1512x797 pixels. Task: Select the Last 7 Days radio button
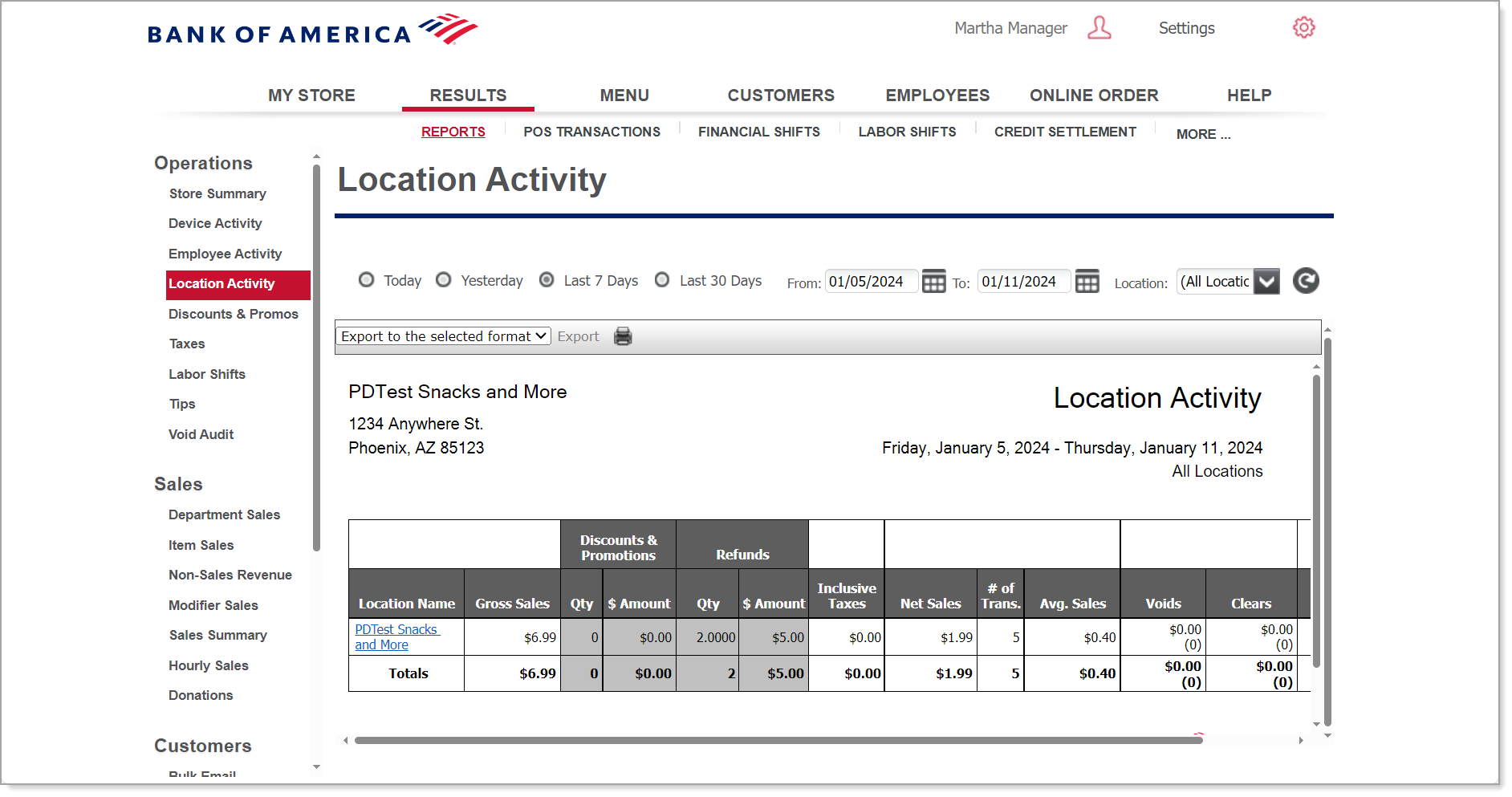point(547,280)
